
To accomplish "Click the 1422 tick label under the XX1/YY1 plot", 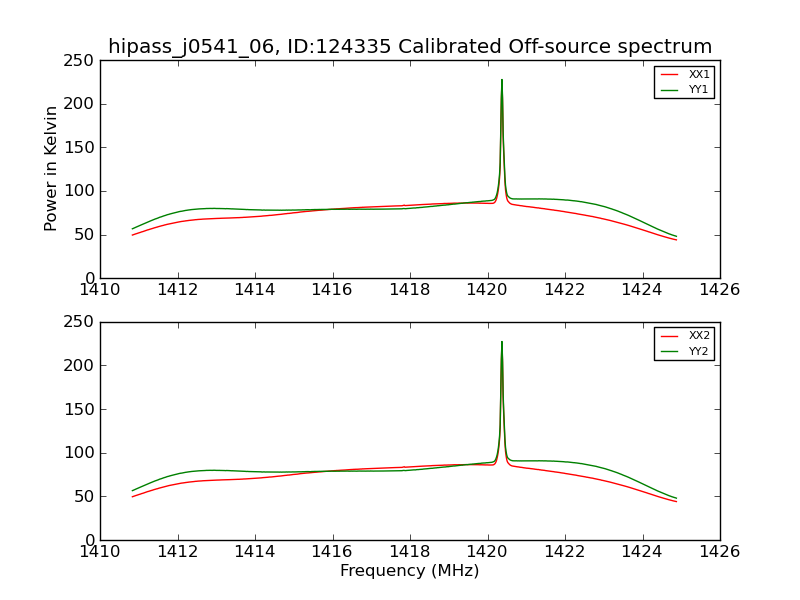I will [x=565, y=290].
